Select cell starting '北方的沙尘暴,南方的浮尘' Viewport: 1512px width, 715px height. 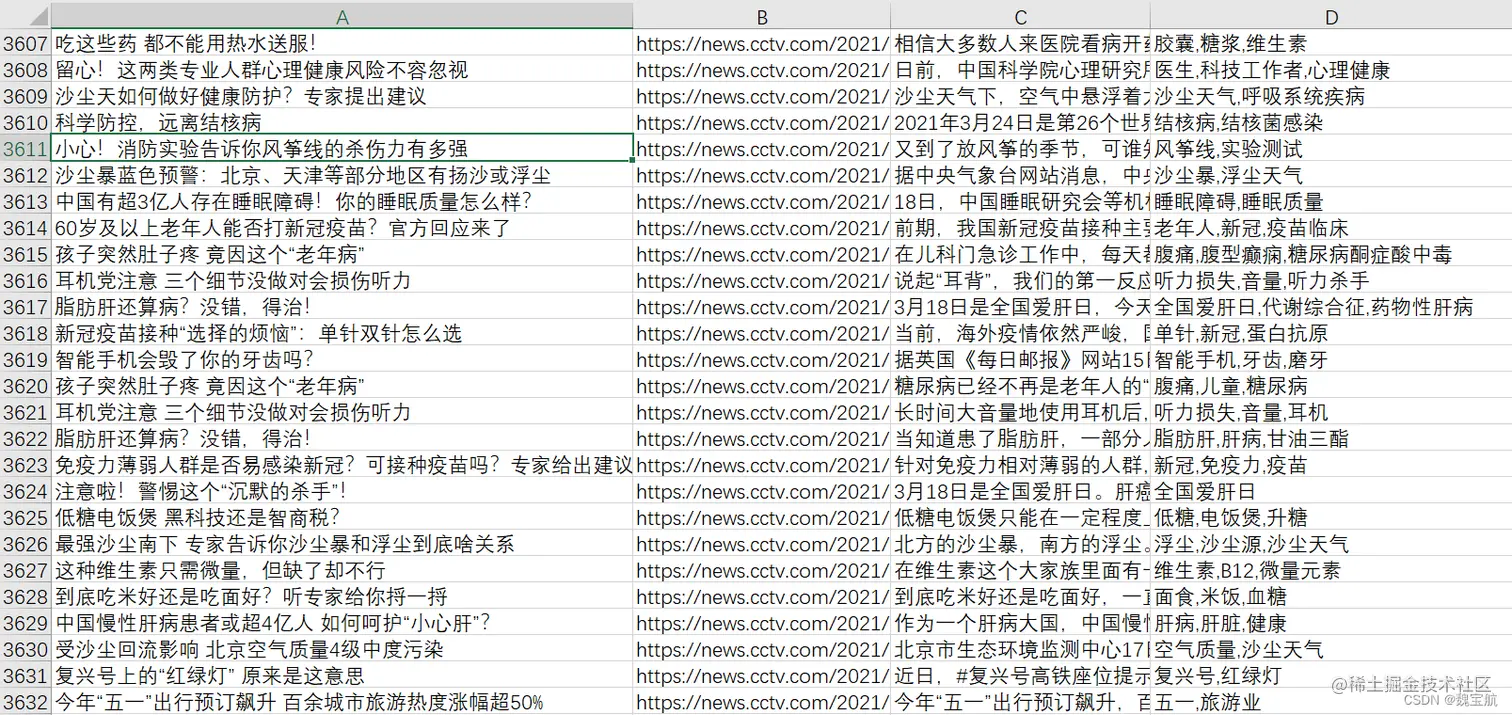pyautogui.click(x=1020, y=544)
